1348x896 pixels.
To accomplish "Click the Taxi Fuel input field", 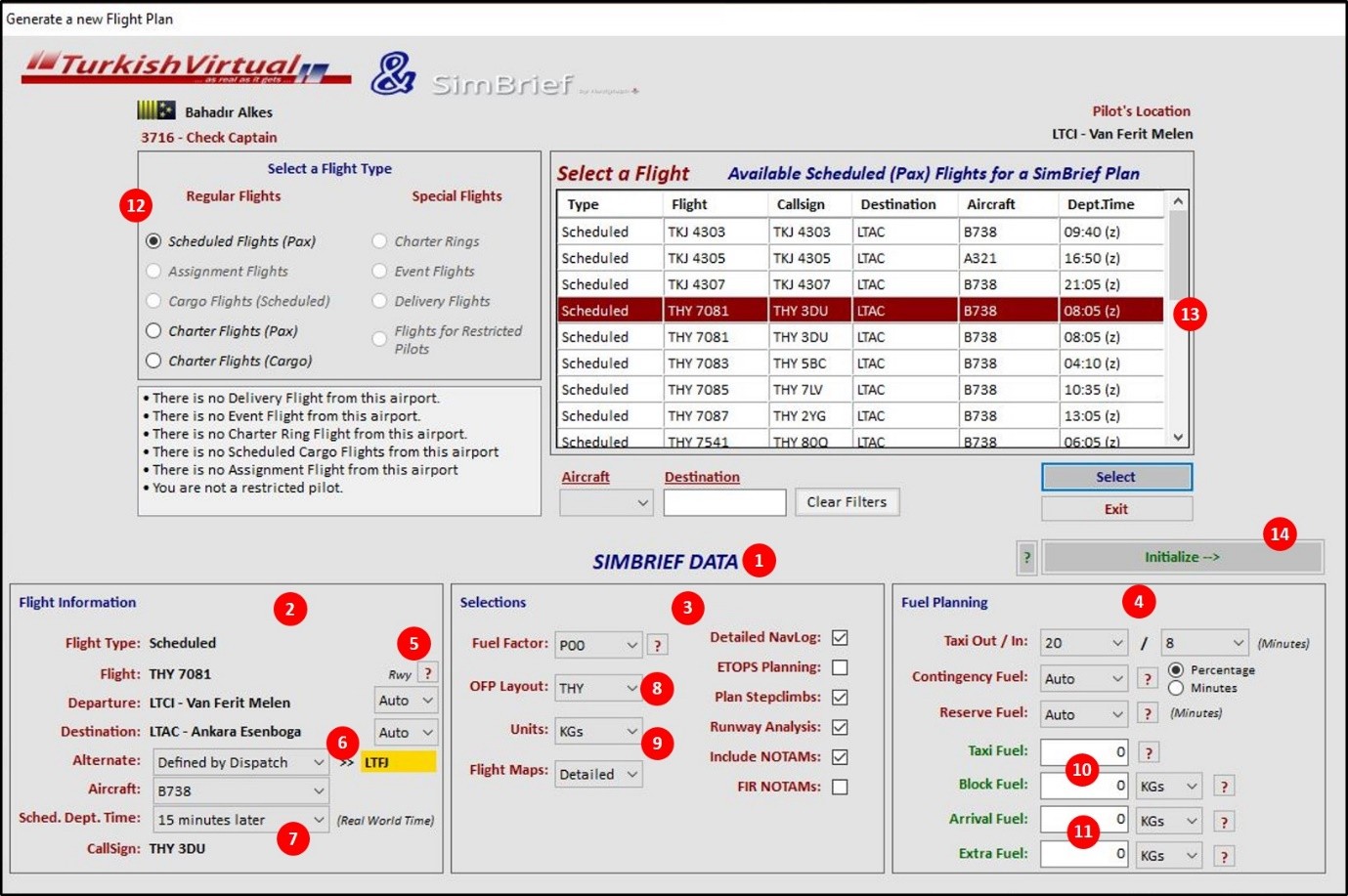I will tap(1084, 752).
